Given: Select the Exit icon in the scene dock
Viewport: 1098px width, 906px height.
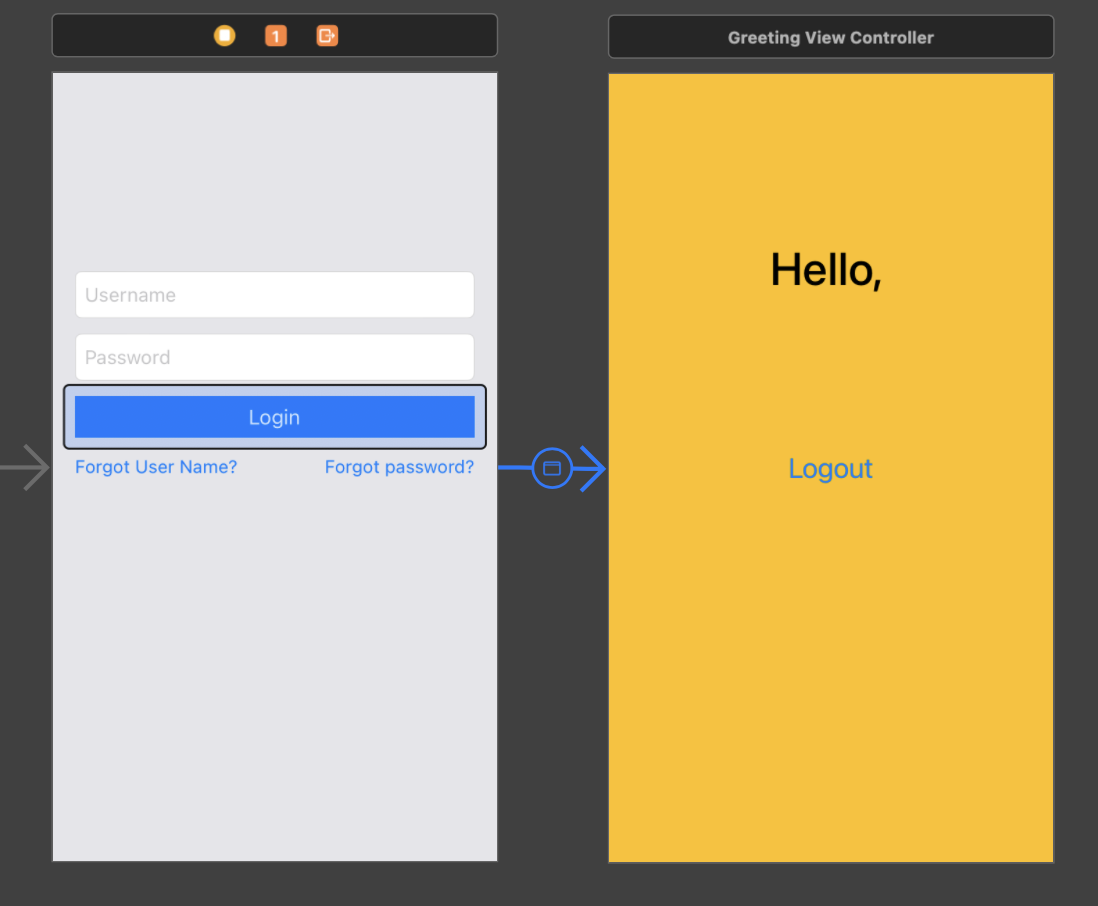Looking at the screenshot, I should pyautogui.click(x=326, y=35).
